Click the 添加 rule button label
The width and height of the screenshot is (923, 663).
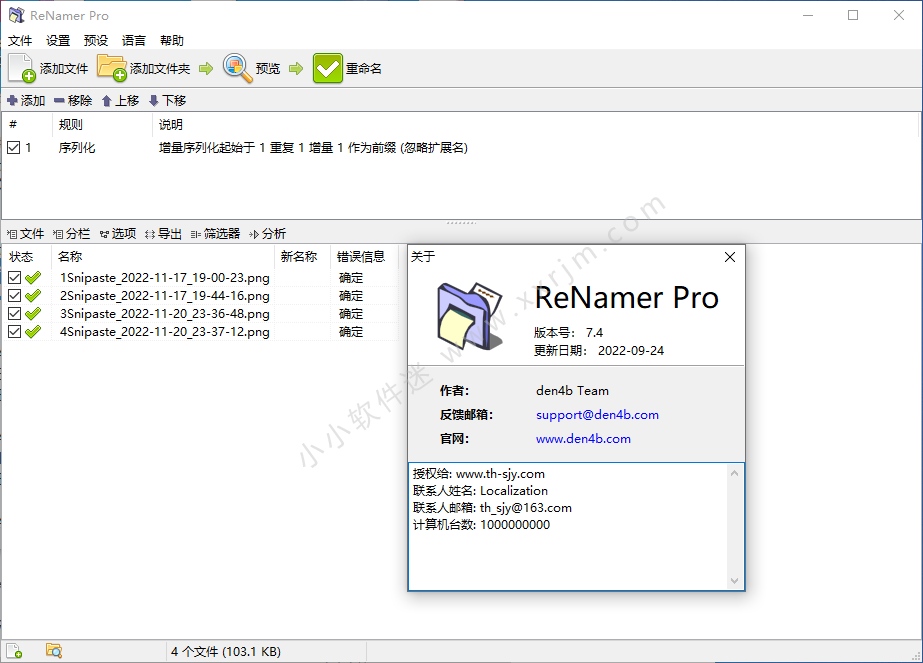[33, 101]
